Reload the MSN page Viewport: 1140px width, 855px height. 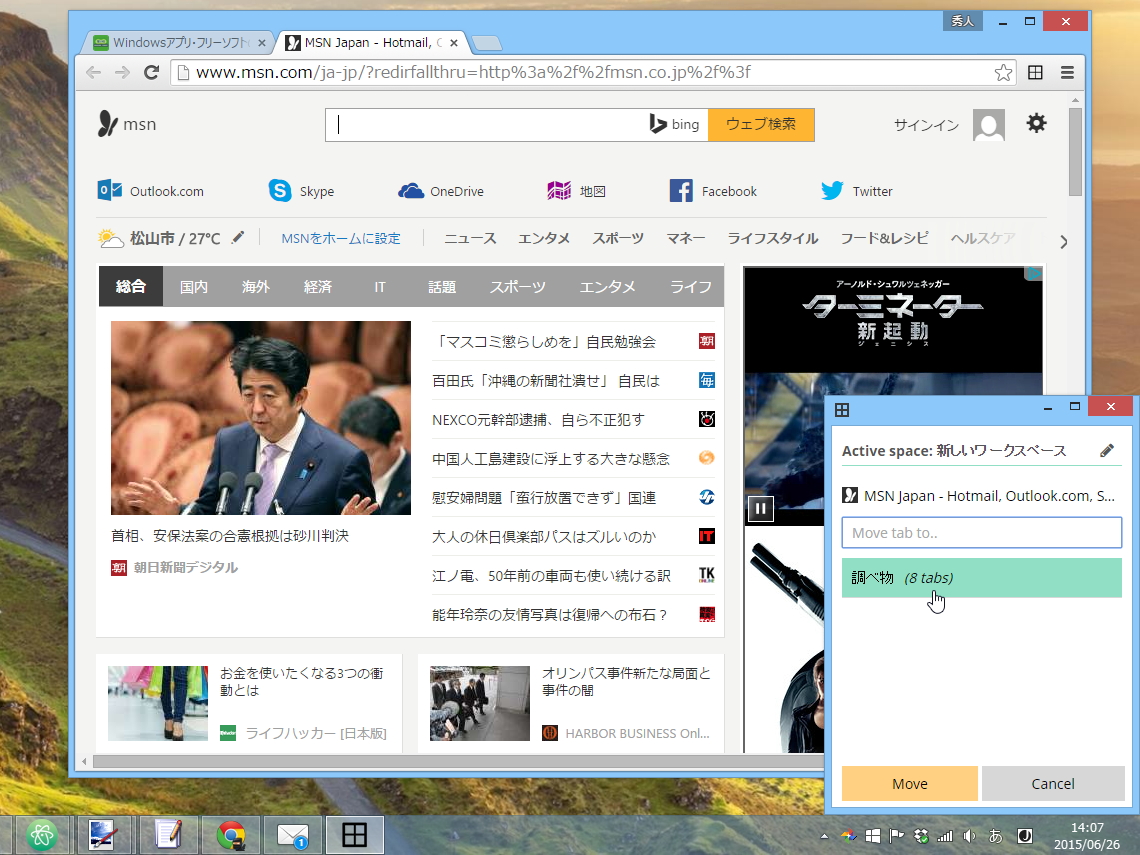tap(151, 72)
